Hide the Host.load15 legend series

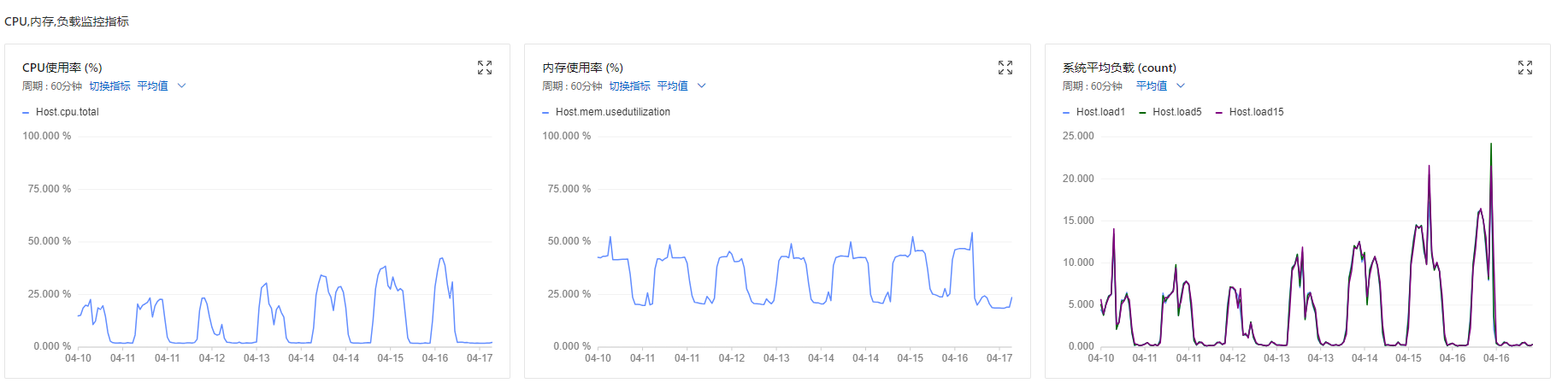coord(1249,112)
